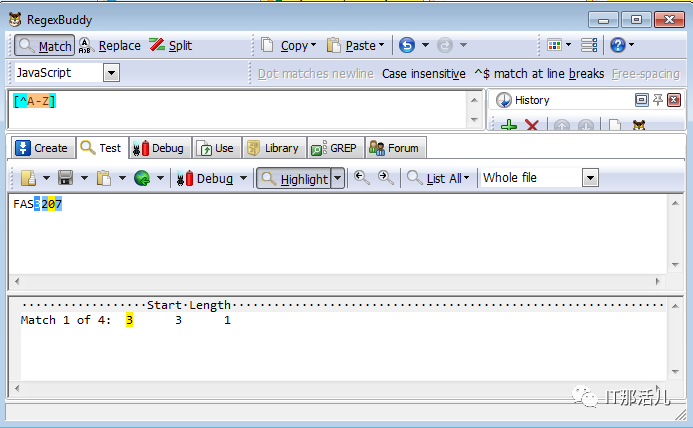The image size is (693, 428).
Task: Click find next match icon
Action: (385, 178)
